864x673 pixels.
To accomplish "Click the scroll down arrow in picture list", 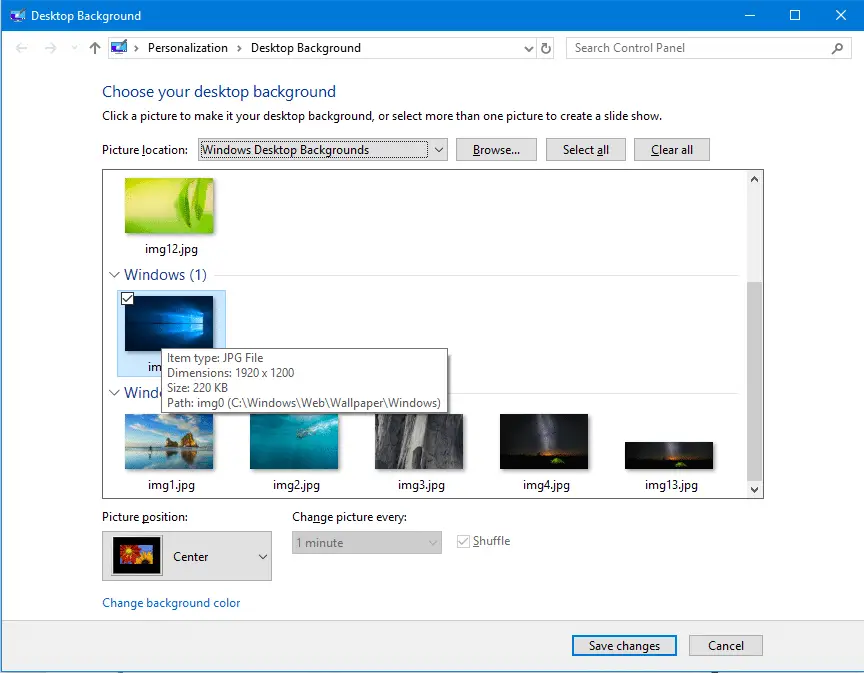I will pos(754,489).
